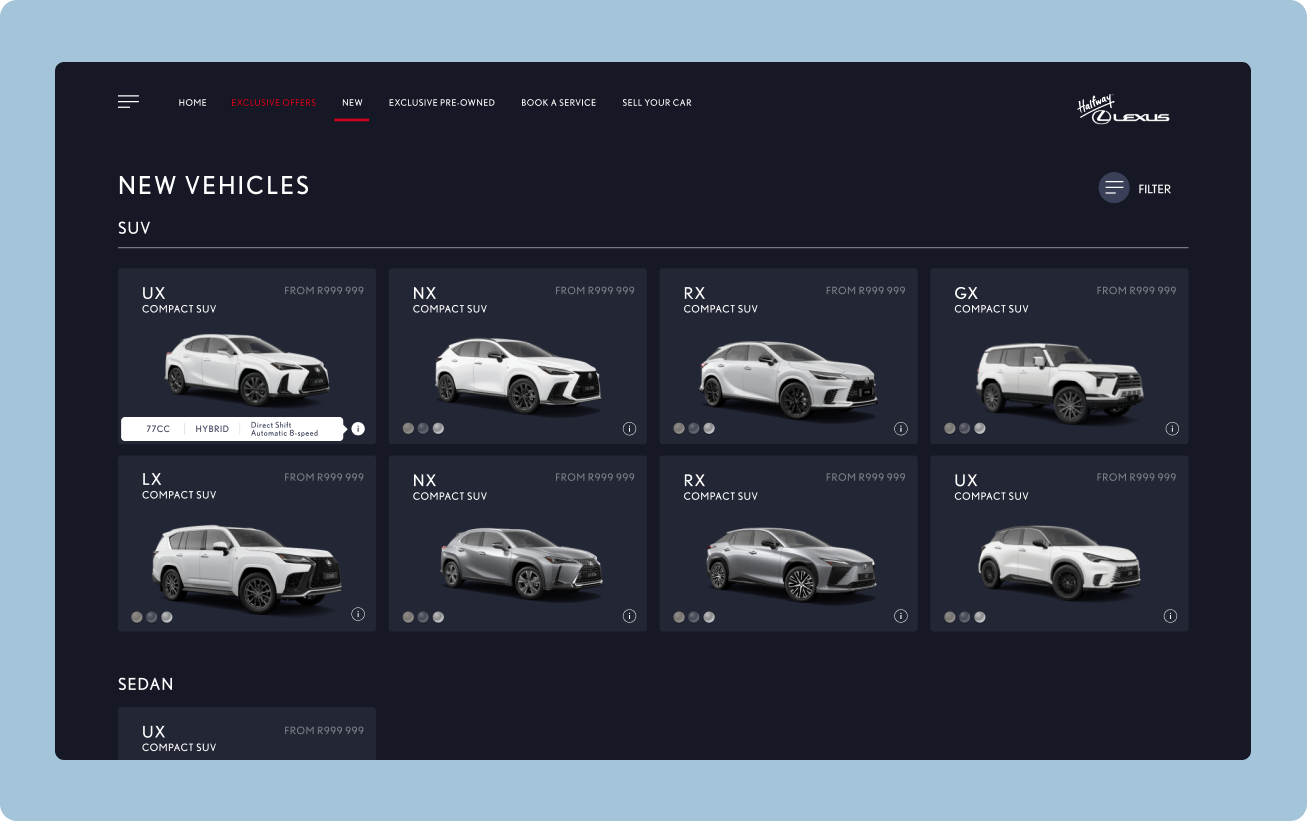Select the beige swatch under the white NX
Image resolution: width=1307 pixels, height=821 pixels.
pyautogui.click(x=408, y=428)
